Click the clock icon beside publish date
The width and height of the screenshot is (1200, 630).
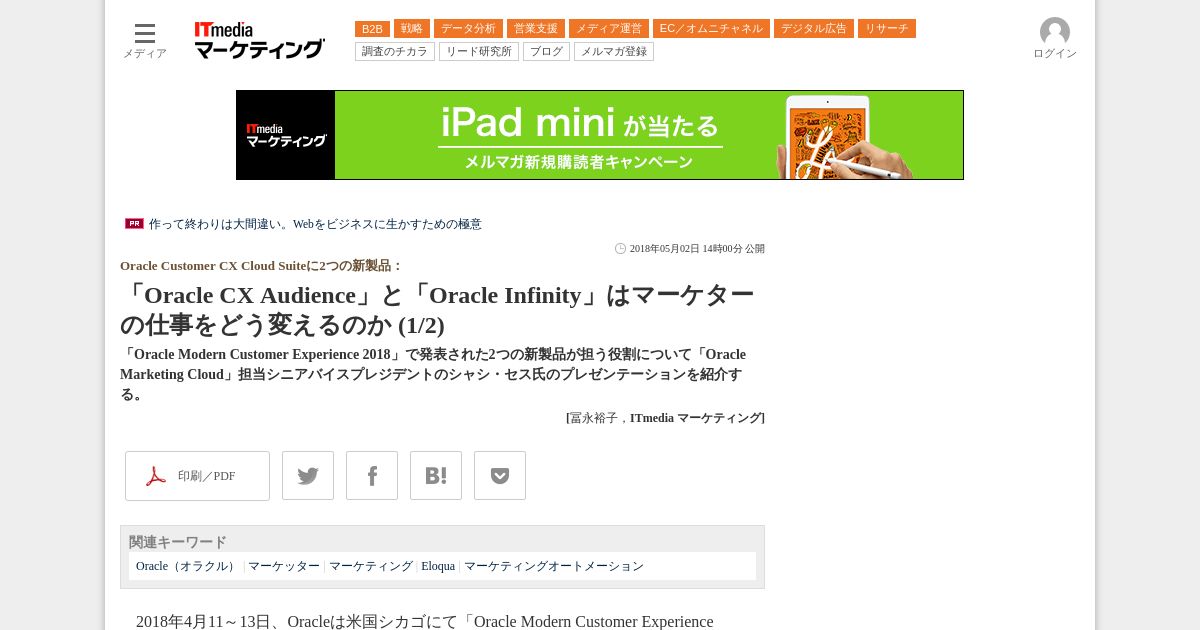click(x=620, y=249)
